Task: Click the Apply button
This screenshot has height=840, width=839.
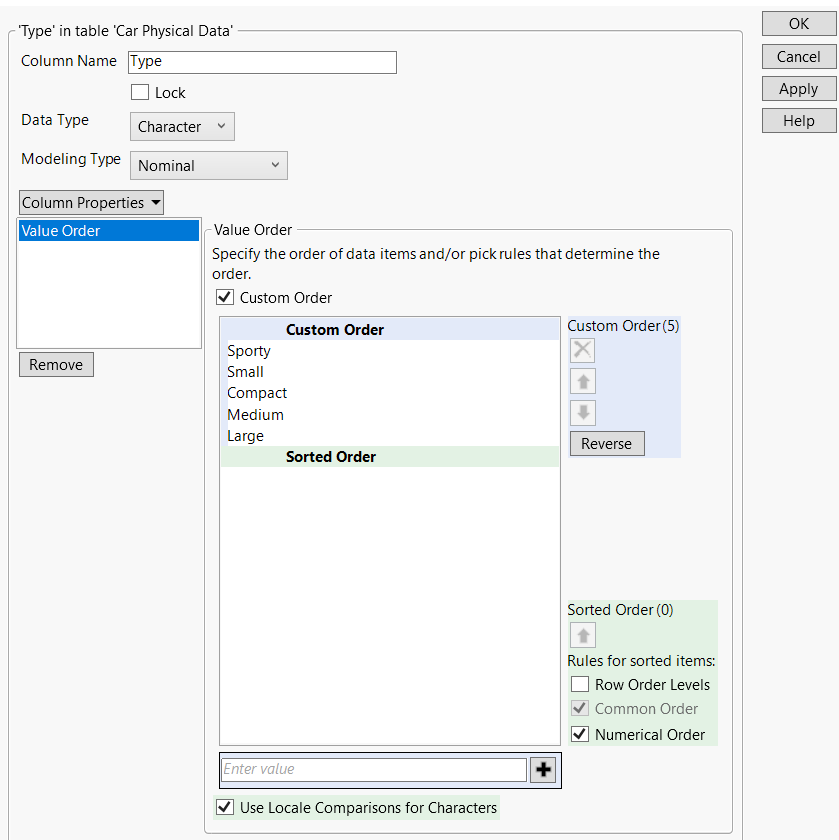Action: click(798, 89)
